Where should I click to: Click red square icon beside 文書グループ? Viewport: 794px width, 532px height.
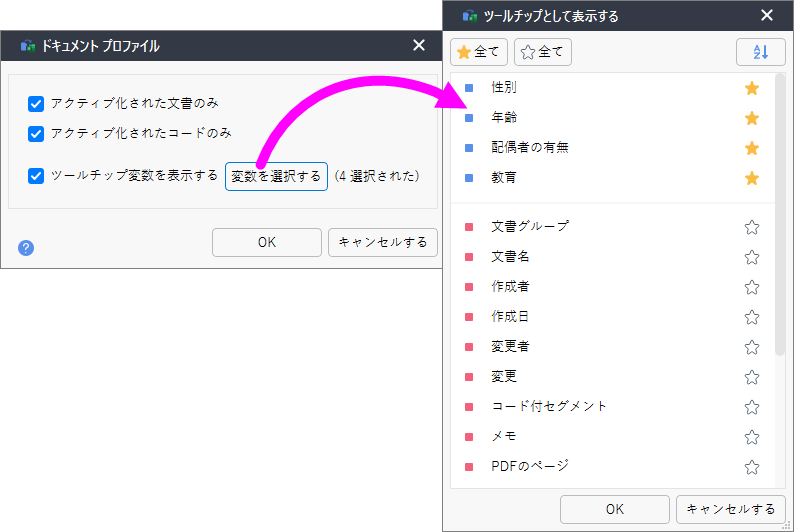coord(469,227)
